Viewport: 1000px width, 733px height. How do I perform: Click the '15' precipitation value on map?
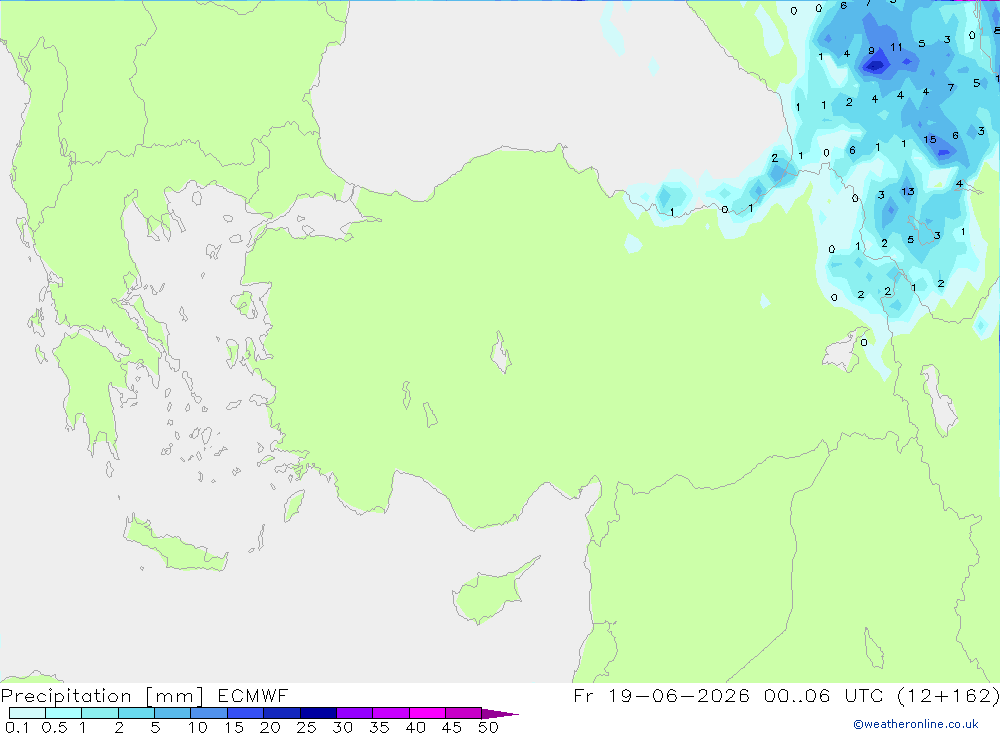click(930, 139)
